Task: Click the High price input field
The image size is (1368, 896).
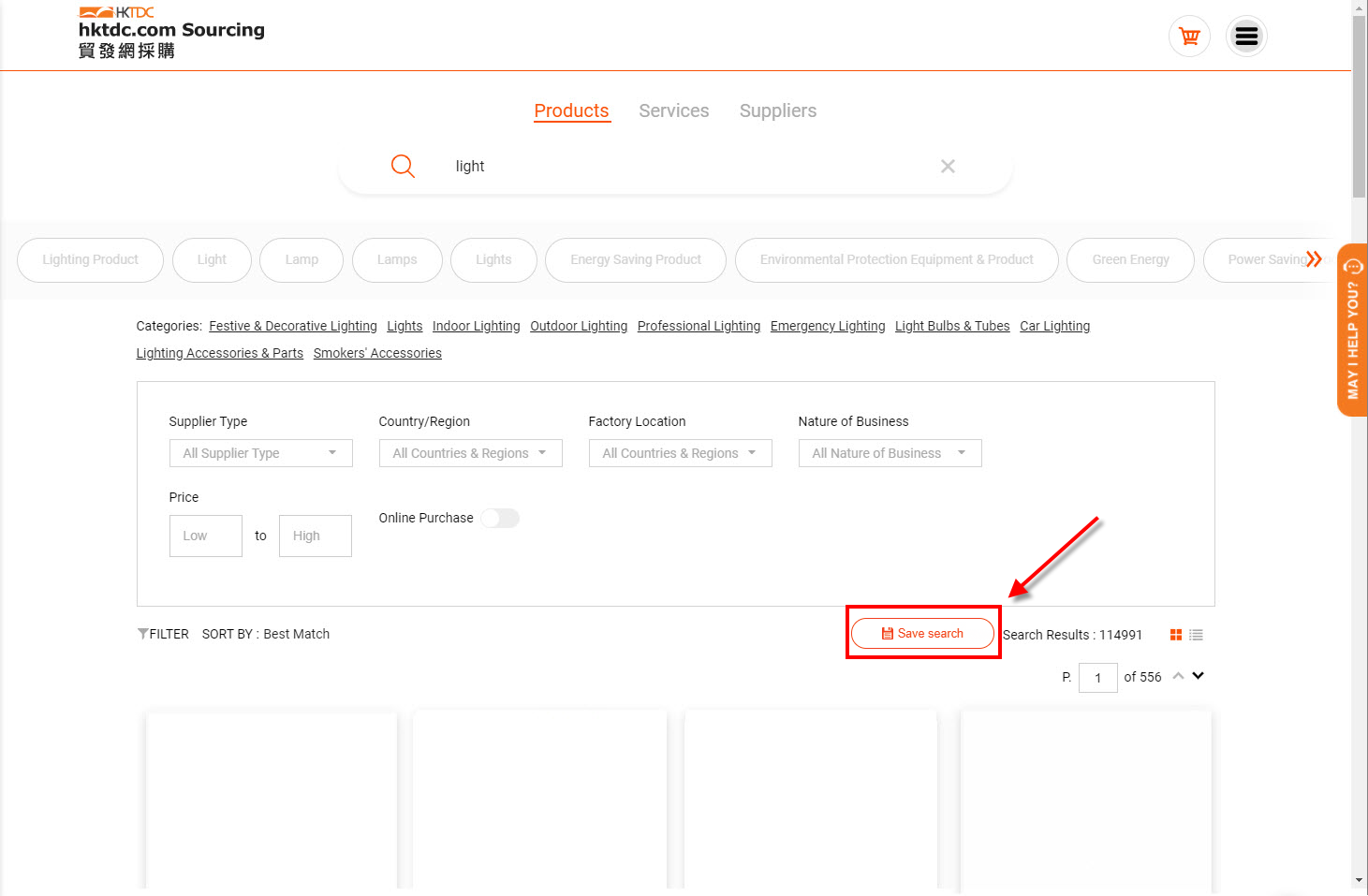Action: [x=316, y=536]
